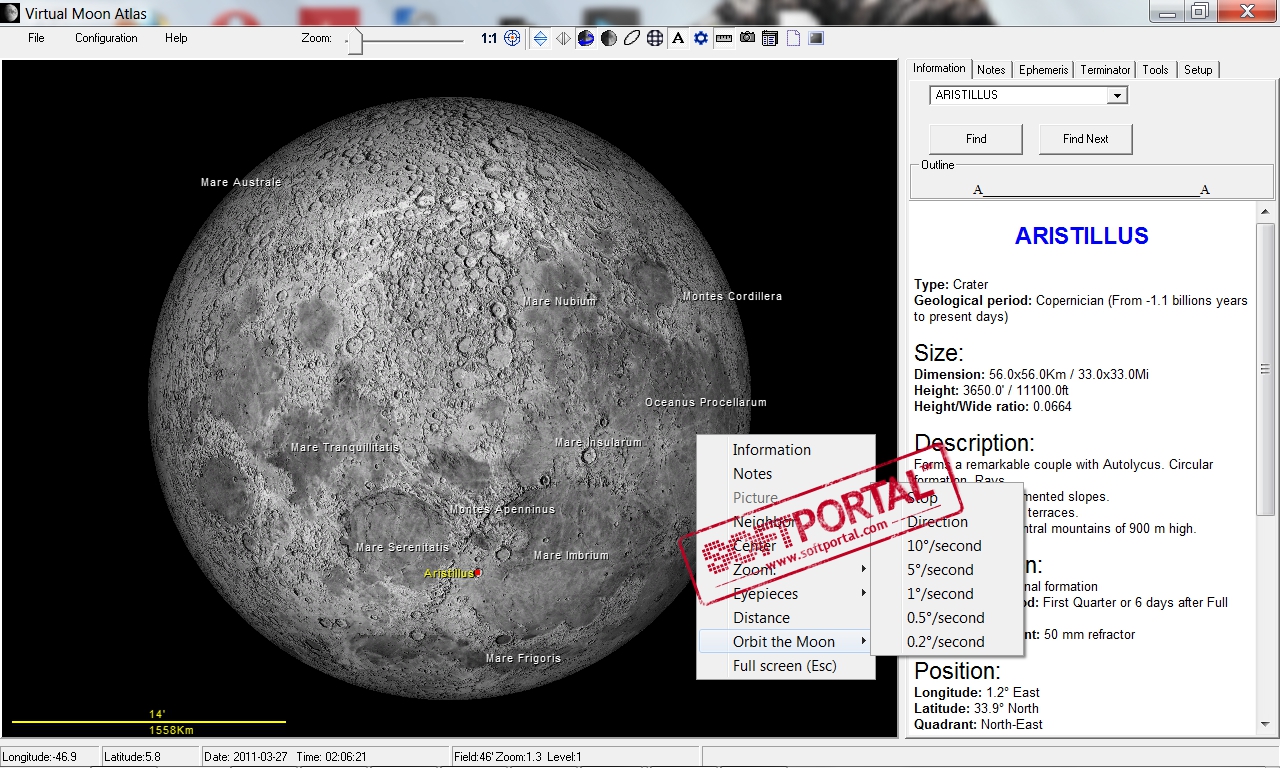Image resolution: width=1280 pixels, height=768 pixels.
Task: Switch to the Information tab
Action: (x=939, y=68)
